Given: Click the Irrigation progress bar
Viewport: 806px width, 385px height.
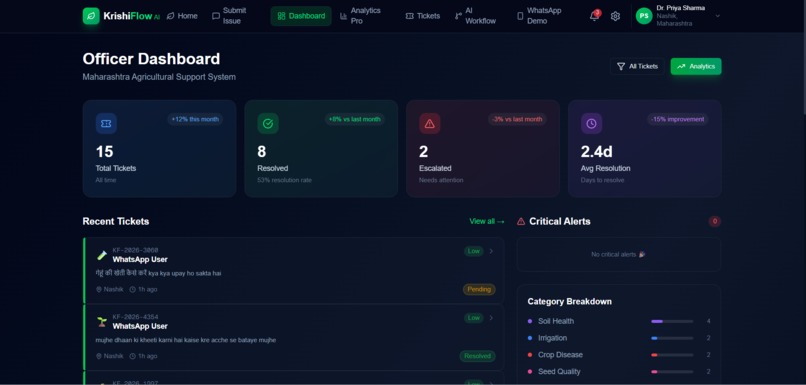Looking at the screenshot, I should pyautogui.click(x=672, y=338).
